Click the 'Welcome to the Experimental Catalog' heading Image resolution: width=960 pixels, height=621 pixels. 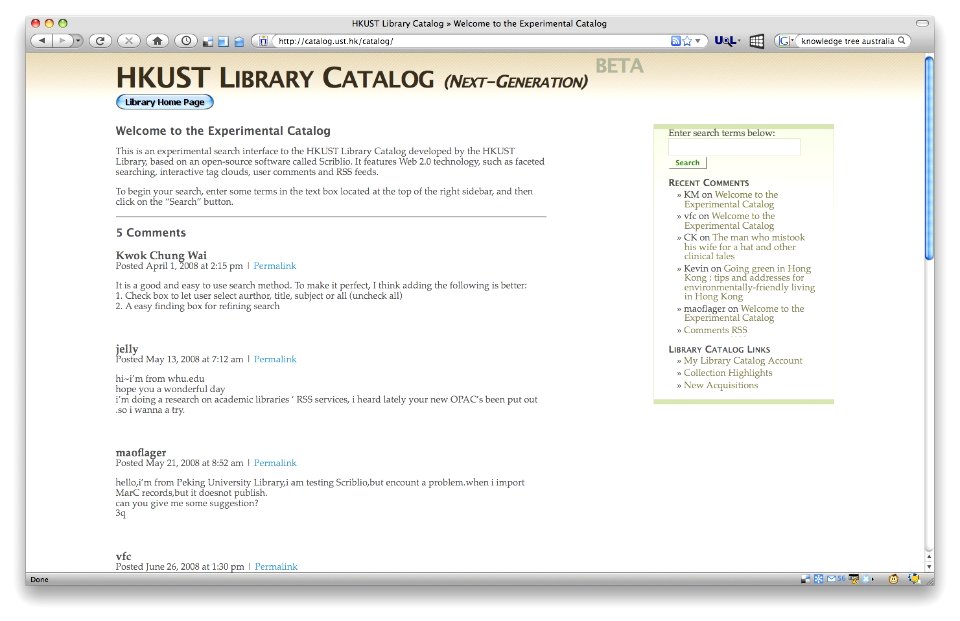point(223,131)
